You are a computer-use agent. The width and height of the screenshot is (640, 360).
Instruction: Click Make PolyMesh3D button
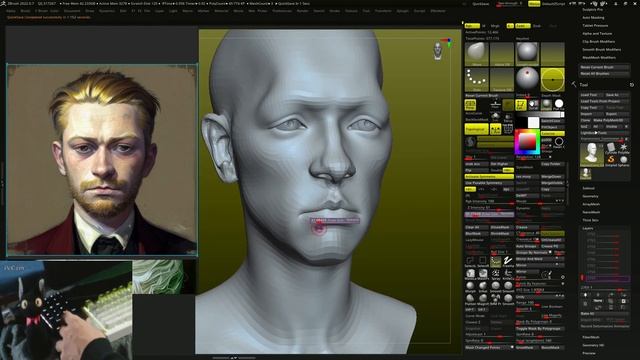[x=611, y=120]
